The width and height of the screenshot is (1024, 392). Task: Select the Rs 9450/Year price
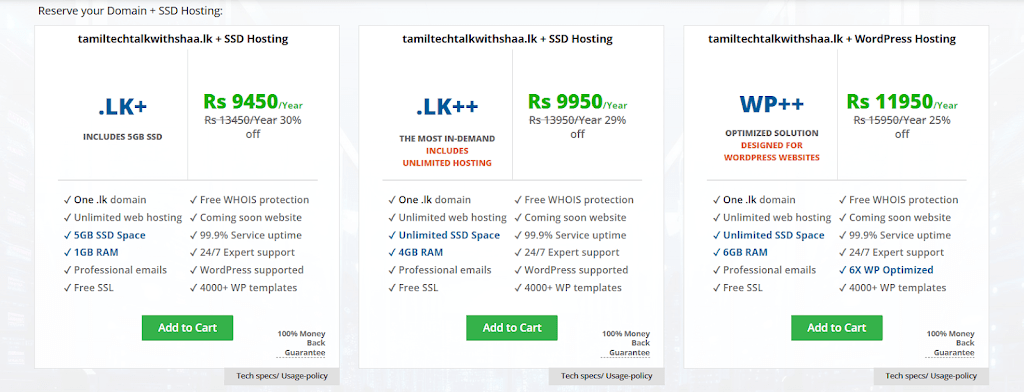coord(253,102)
